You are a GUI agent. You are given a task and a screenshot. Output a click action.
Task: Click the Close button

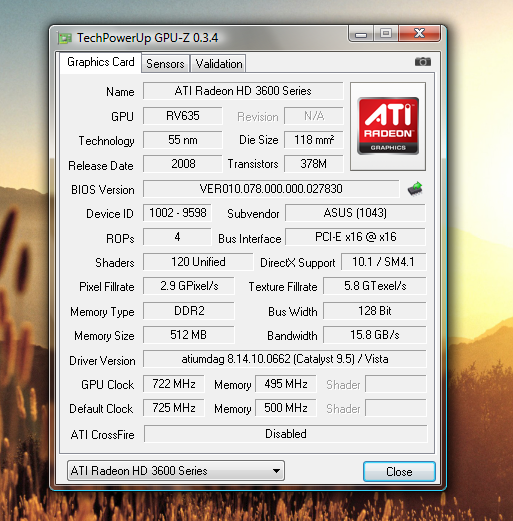tap(399, 472)
